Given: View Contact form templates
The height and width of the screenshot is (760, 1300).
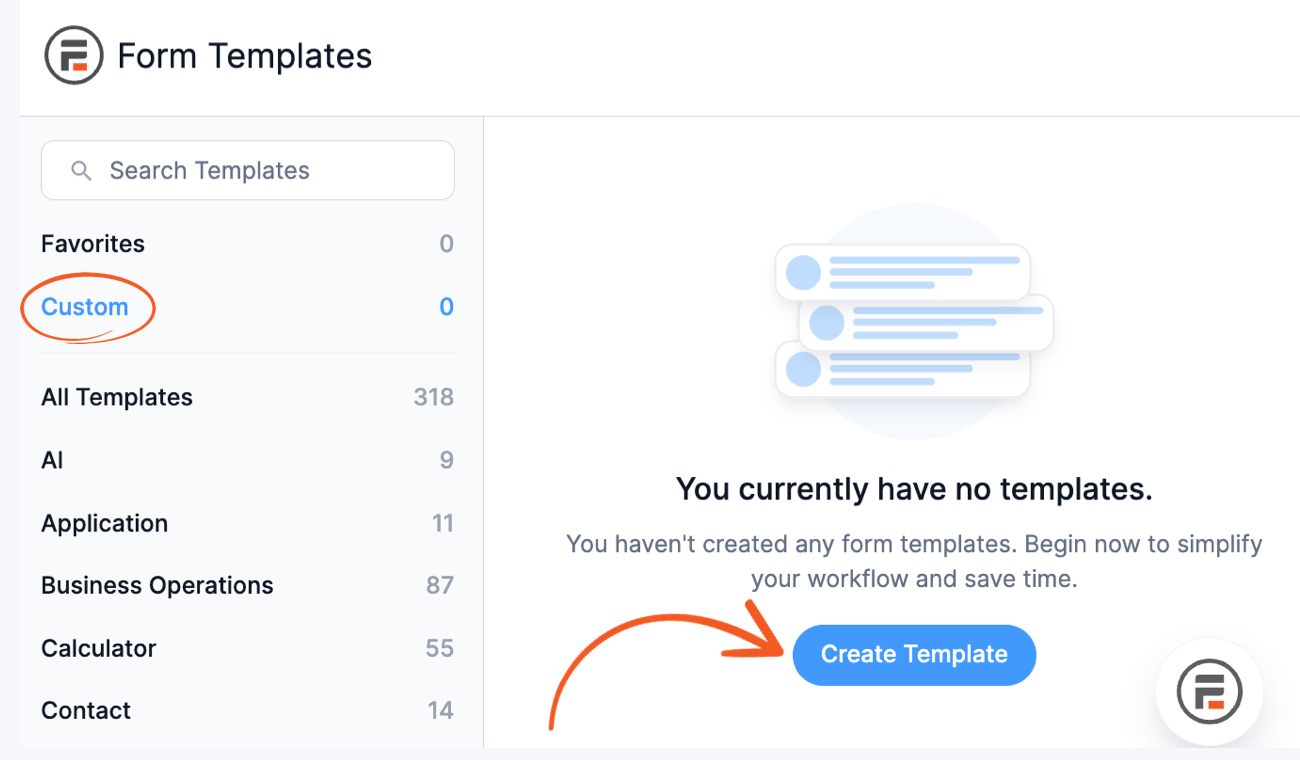Looking at the screenshot, I should tap(86, 710).
